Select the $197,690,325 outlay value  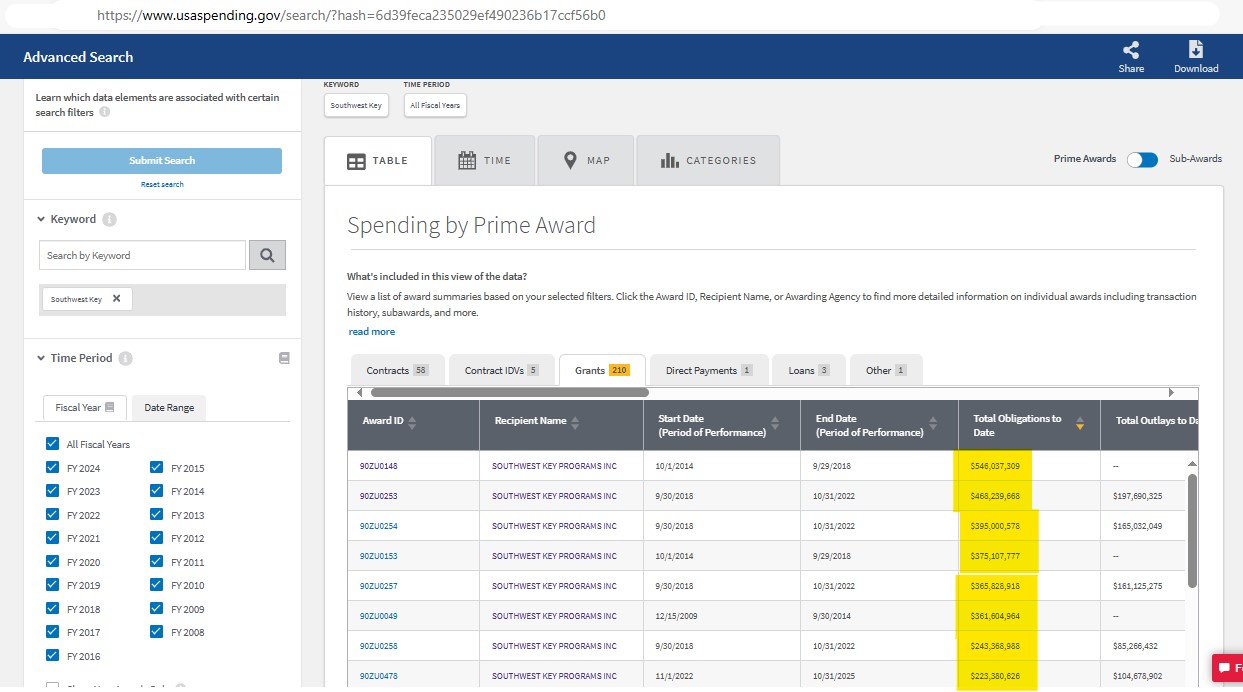(x=1139, y=496)
